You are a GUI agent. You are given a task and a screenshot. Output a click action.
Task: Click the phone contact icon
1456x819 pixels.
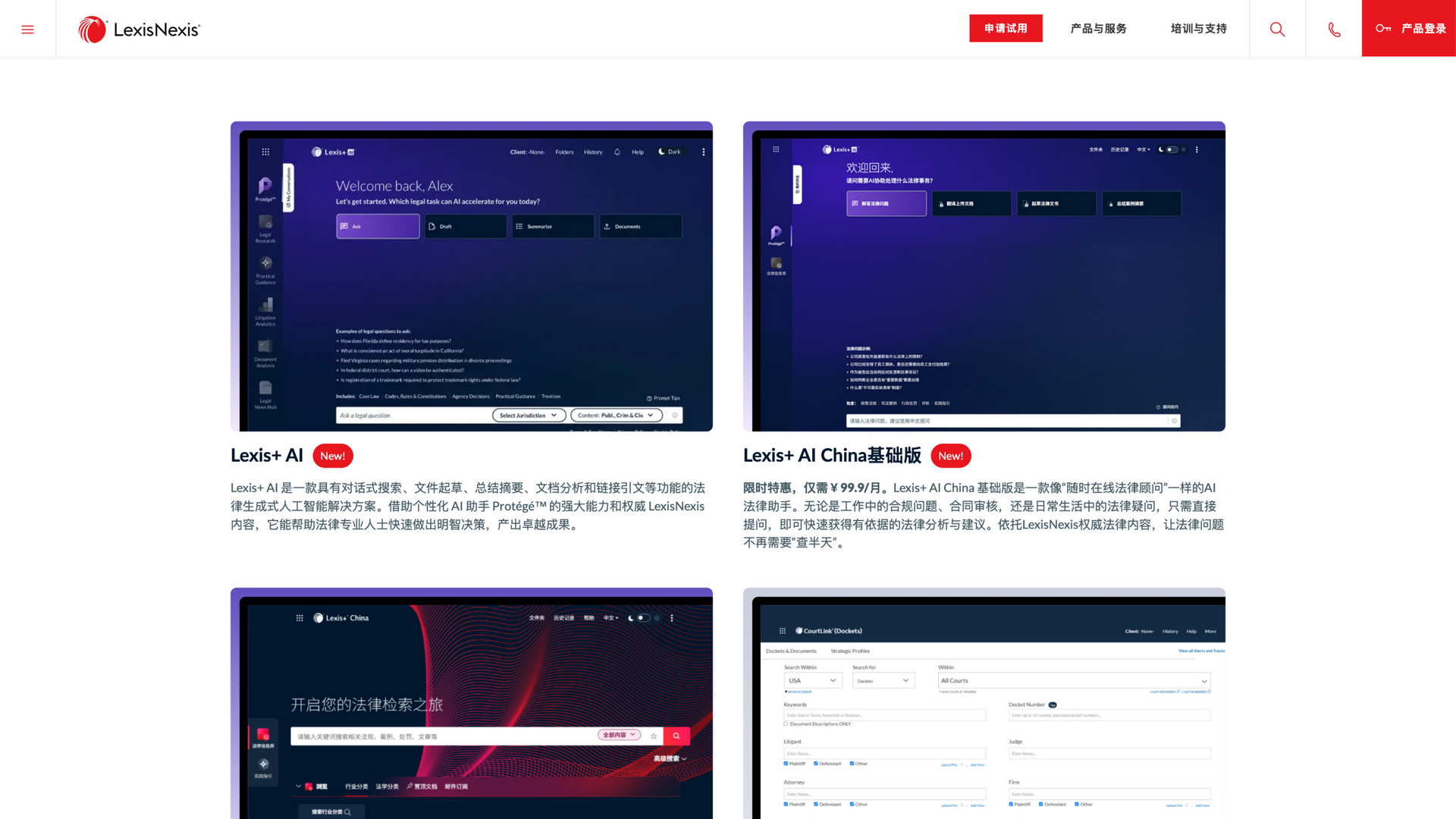pyautogui.click(x=1334, y=30)
